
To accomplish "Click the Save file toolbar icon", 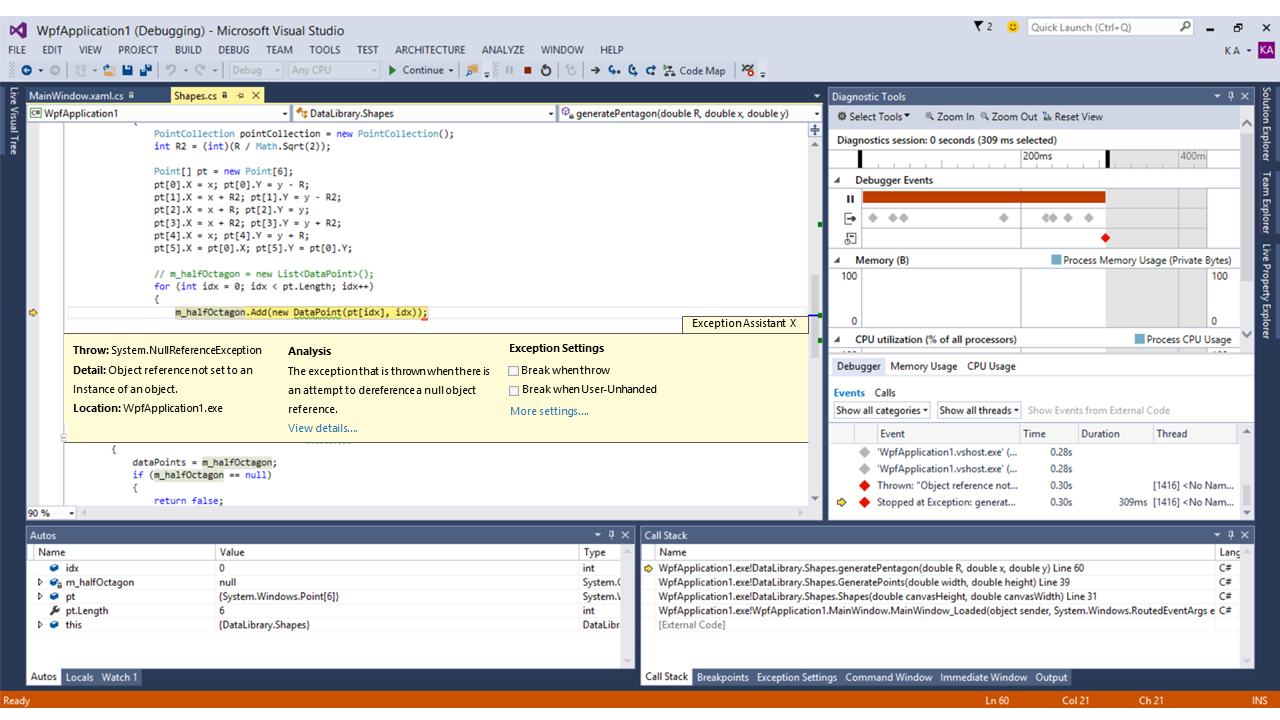I will point(127,70).
